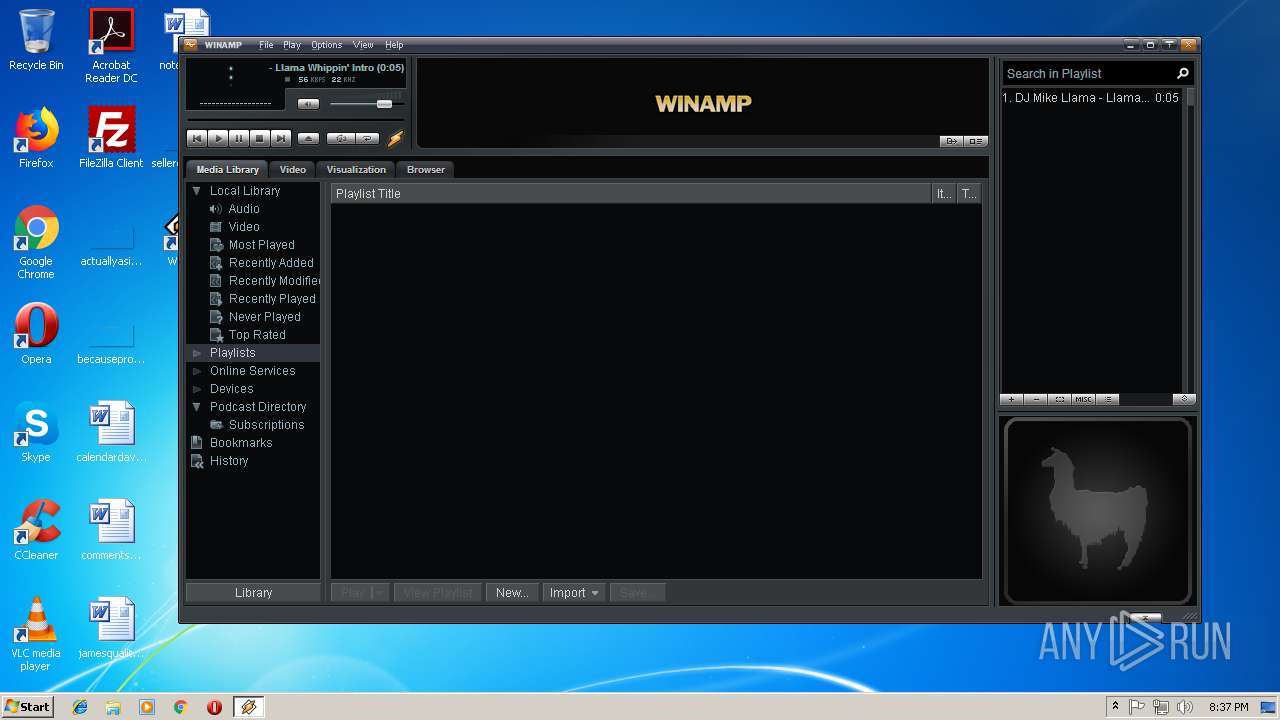Open Subscriptions under Podcast Directory
Screen dimensions: 1280x720
click(266, 425)
